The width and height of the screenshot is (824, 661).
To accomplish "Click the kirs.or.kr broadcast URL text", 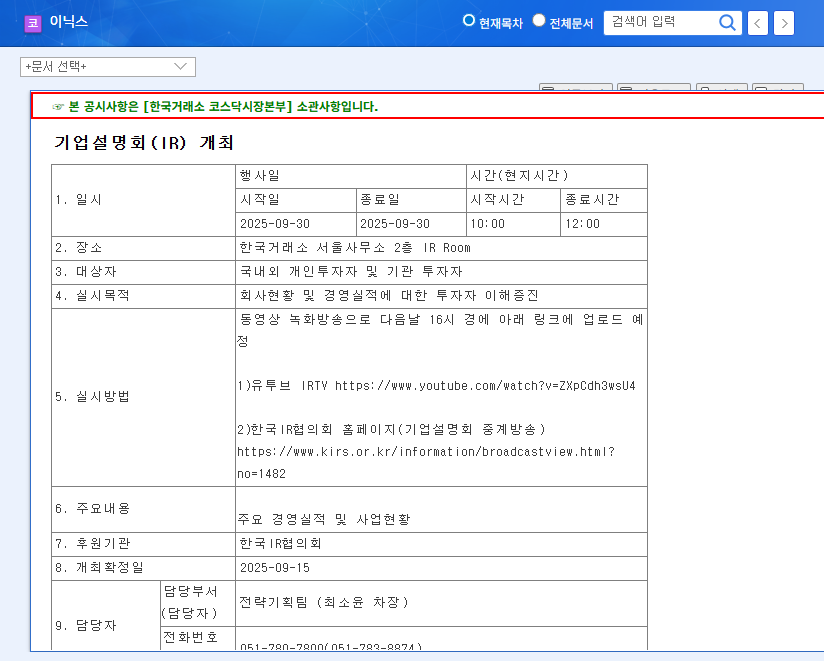I will click(x=426, y=462).
